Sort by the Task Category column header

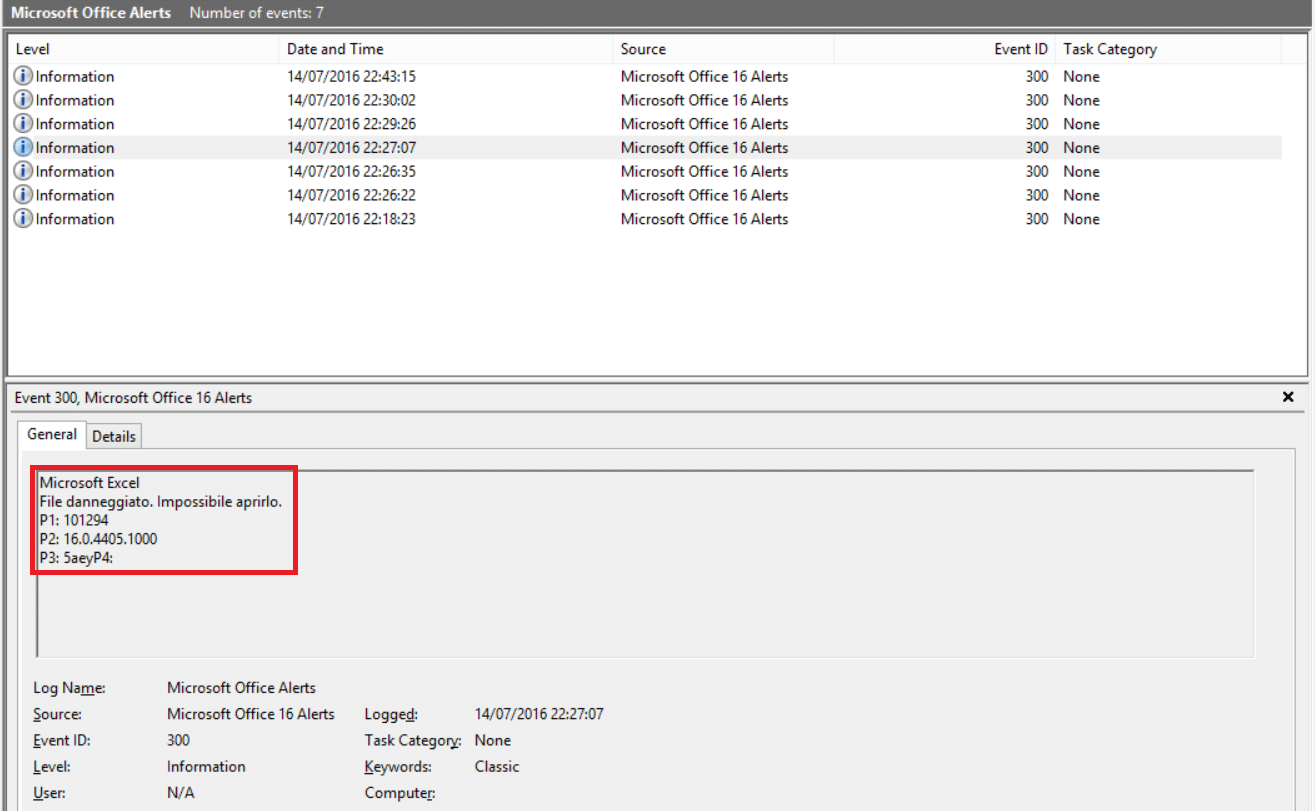click(x=1168, y=49)
